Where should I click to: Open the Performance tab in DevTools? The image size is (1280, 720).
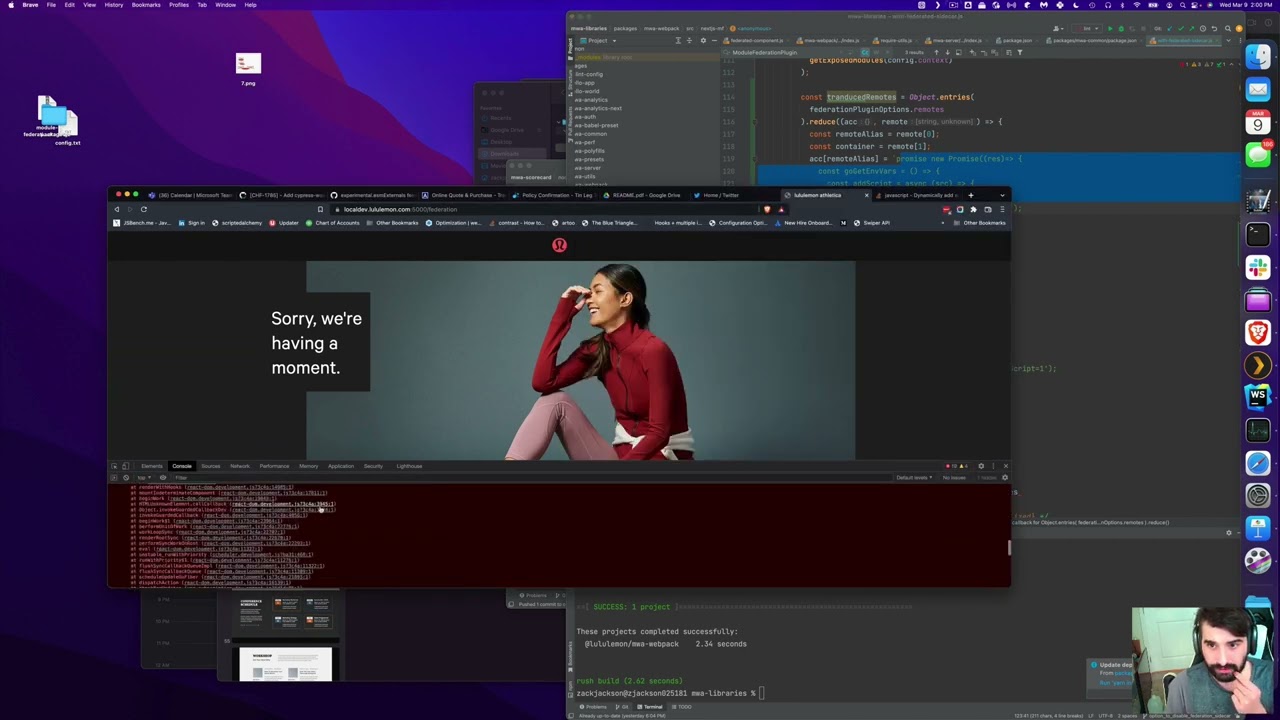(x=274, y=466)
